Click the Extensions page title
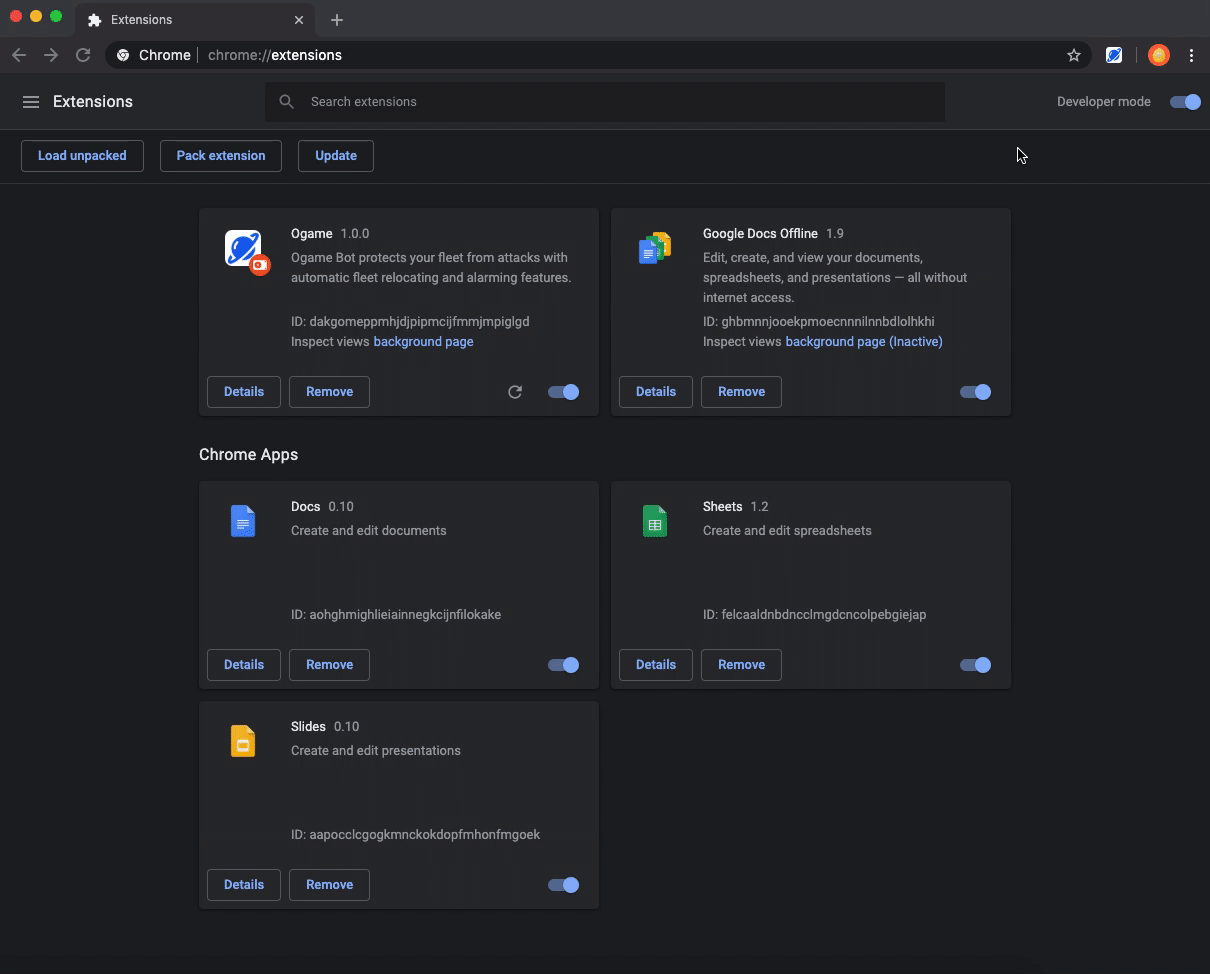Viewport: 1210px width, 974px height. click(x=93, y=102)
